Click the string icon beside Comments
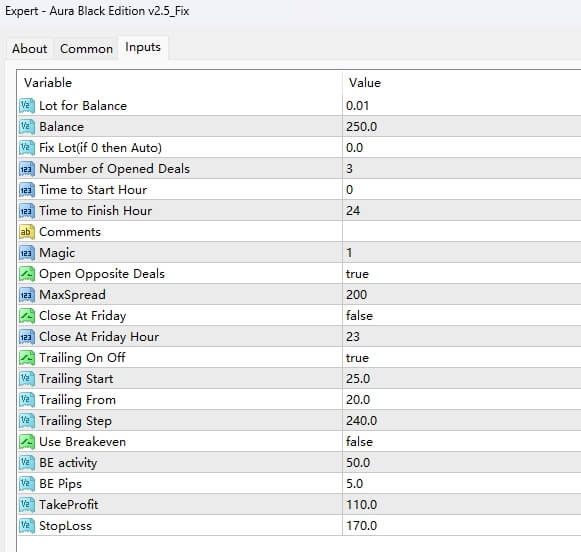 [x=27, y=232]
